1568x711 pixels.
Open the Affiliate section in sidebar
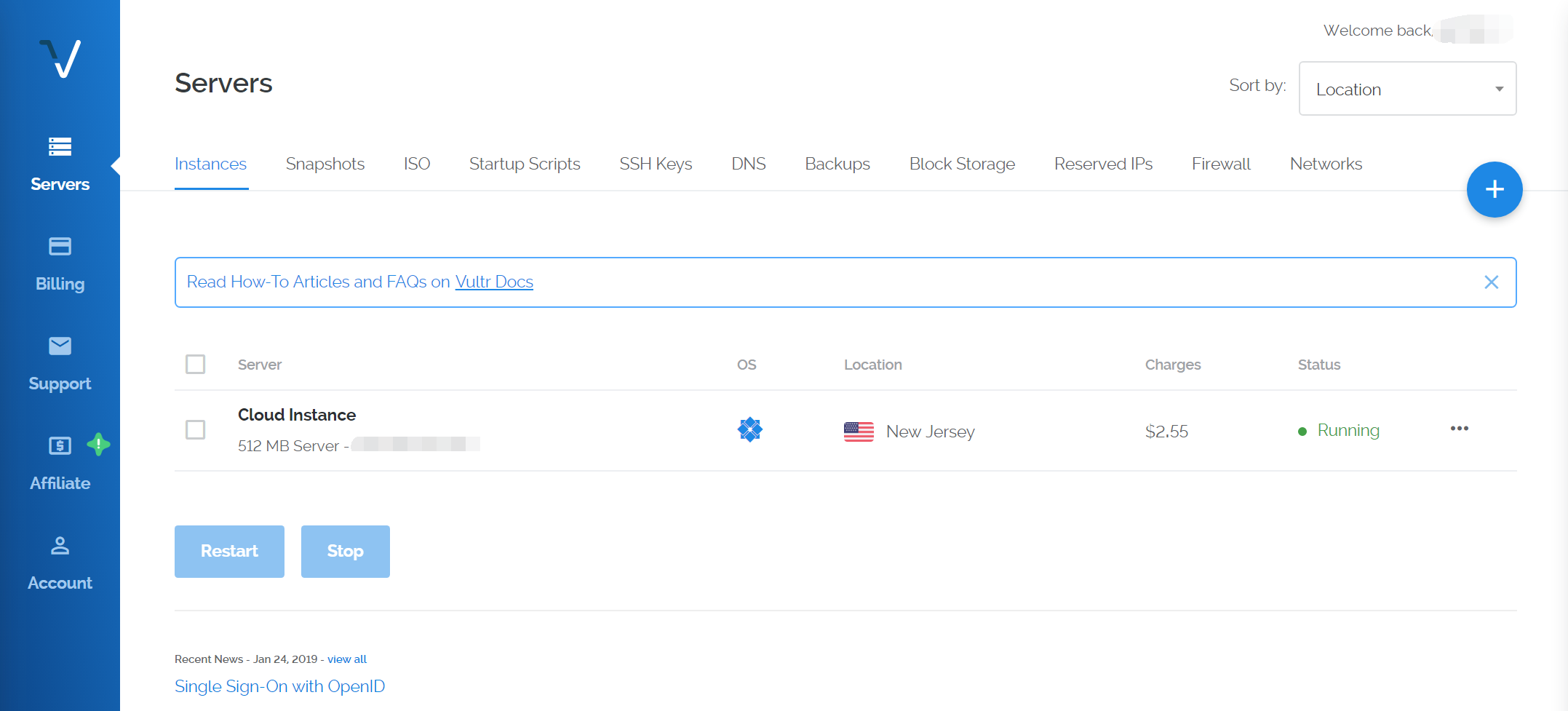60,464
